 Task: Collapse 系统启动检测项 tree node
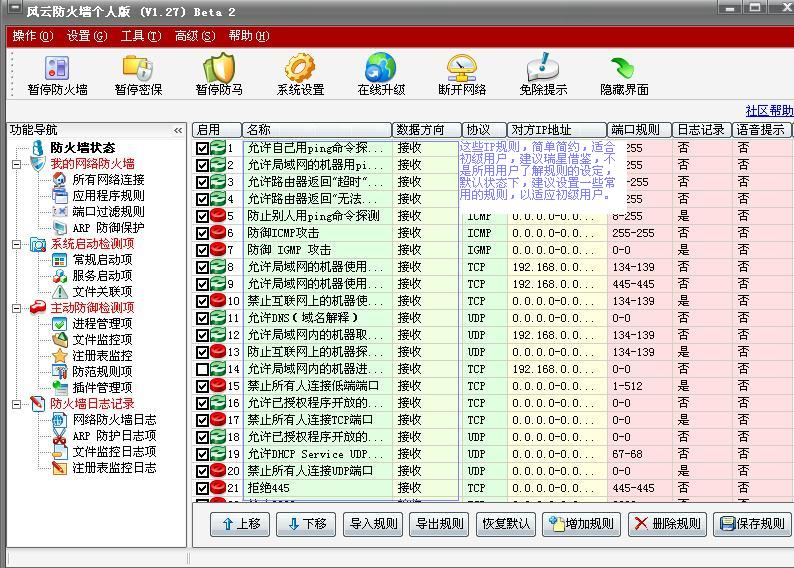[17, 244]
